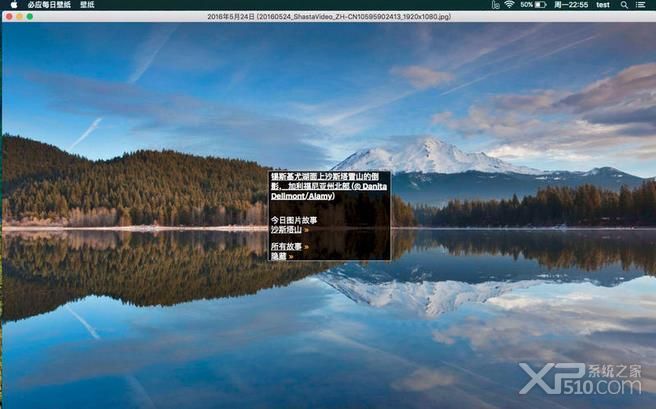Image resolution: width=656 pixels, height=409 pixels.
Task: Open the 所有故事 link
Action: pyautogui.click(x=290, y=246)
